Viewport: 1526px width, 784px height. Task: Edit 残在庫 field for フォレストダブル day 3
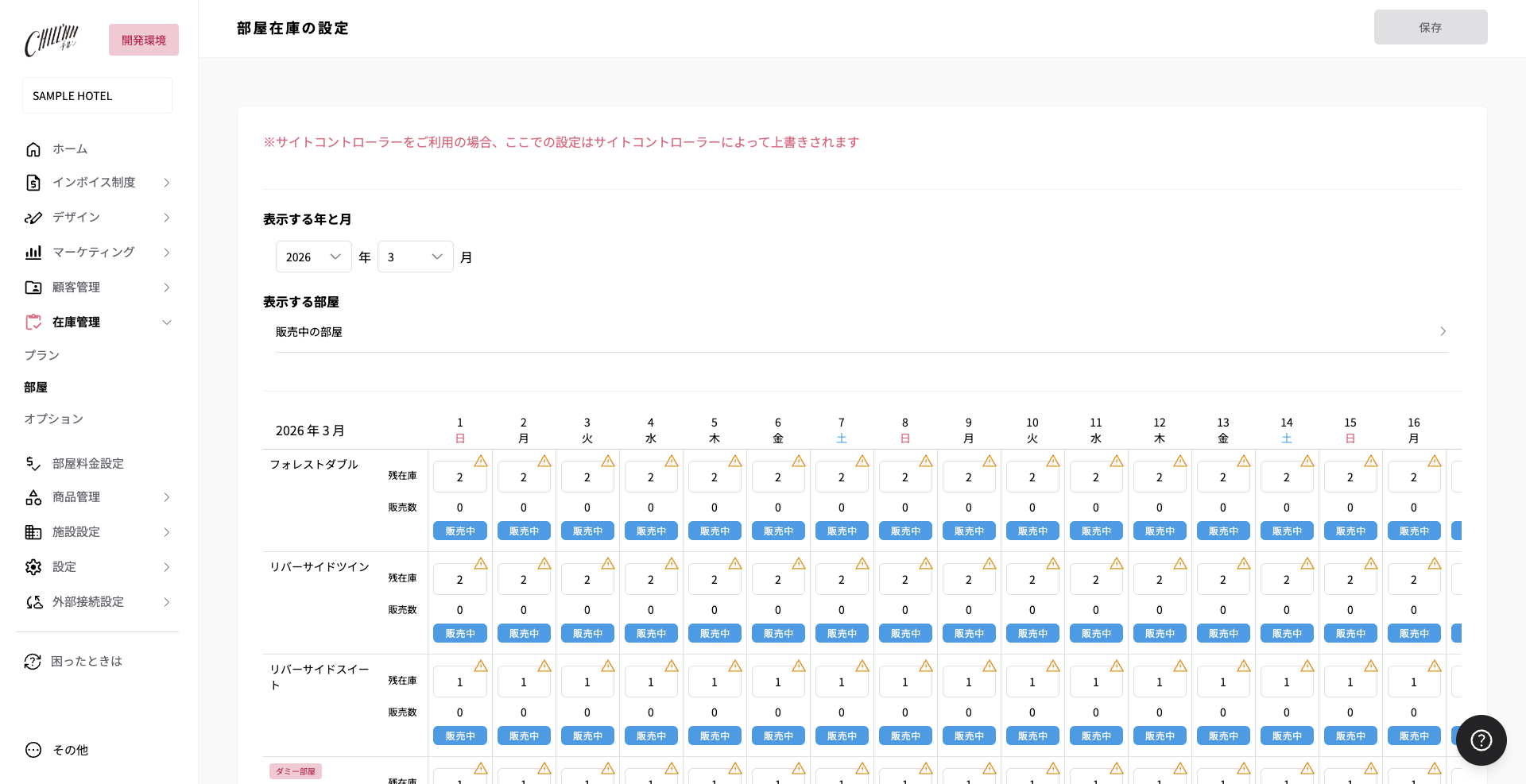(x=587, y=477)
